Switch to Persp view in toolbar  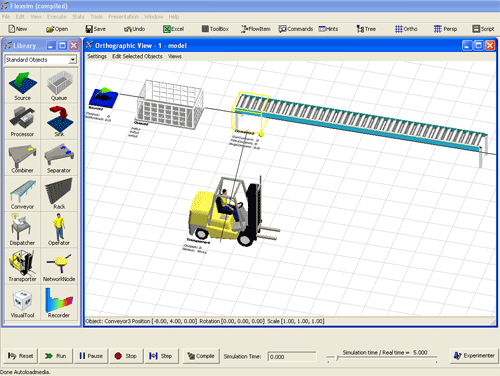[446, 29]
